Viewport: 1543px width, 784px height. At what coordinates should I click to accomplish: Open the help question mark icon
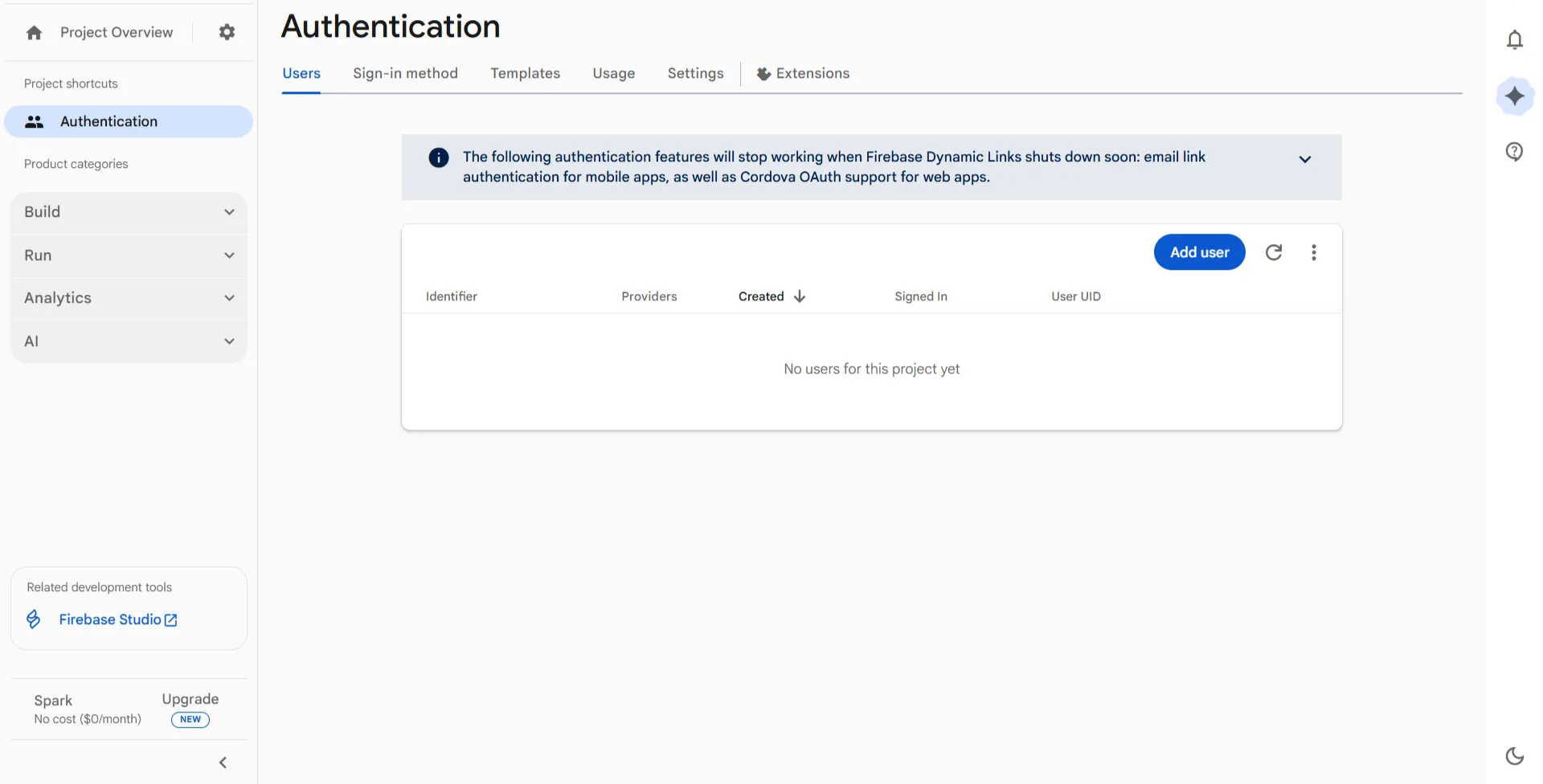pos(1515,152)
